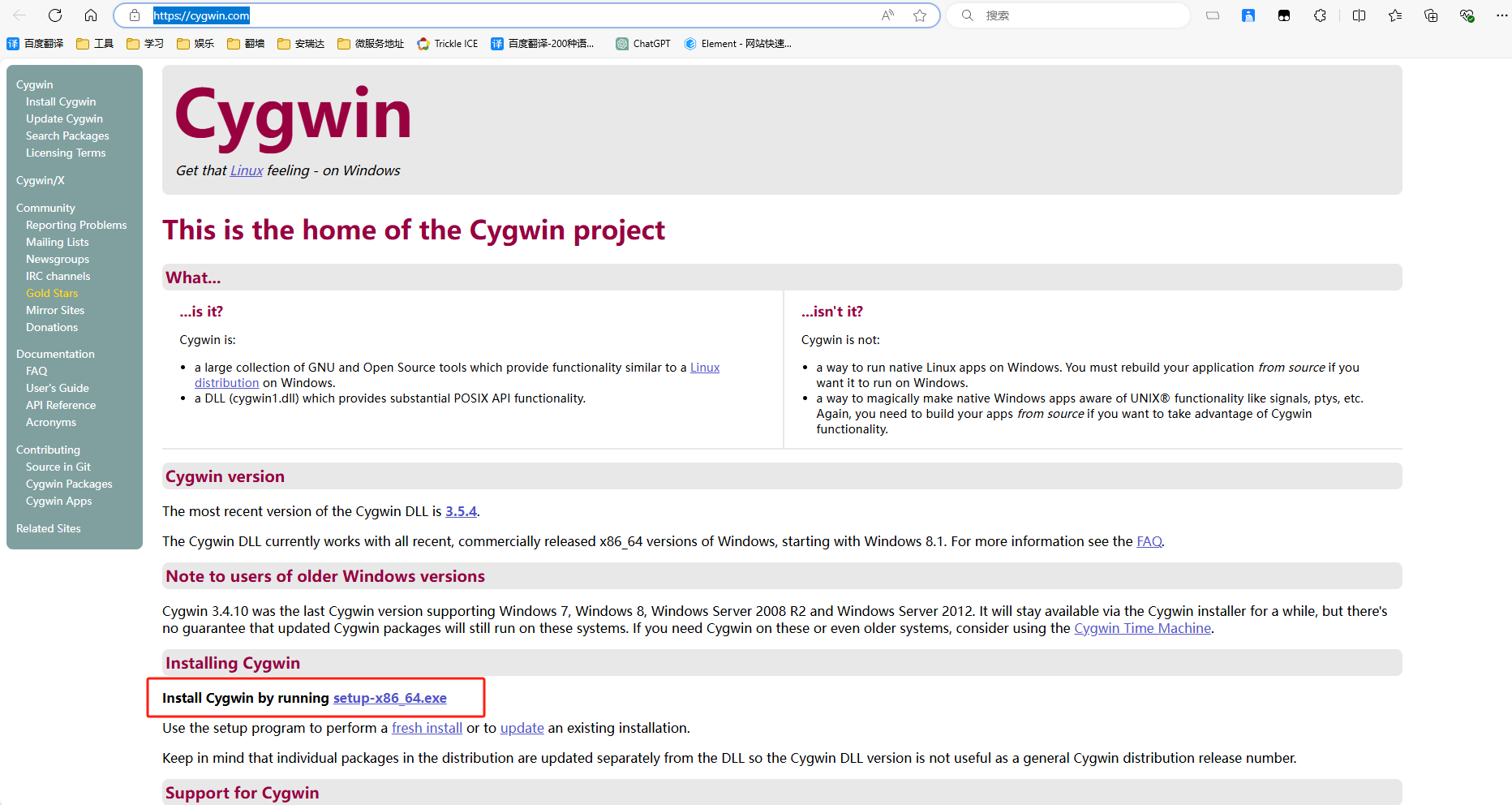Screen dimensions: 1512x805
Task: Open the ChatGPT bookmark
Action: [643, 44]
